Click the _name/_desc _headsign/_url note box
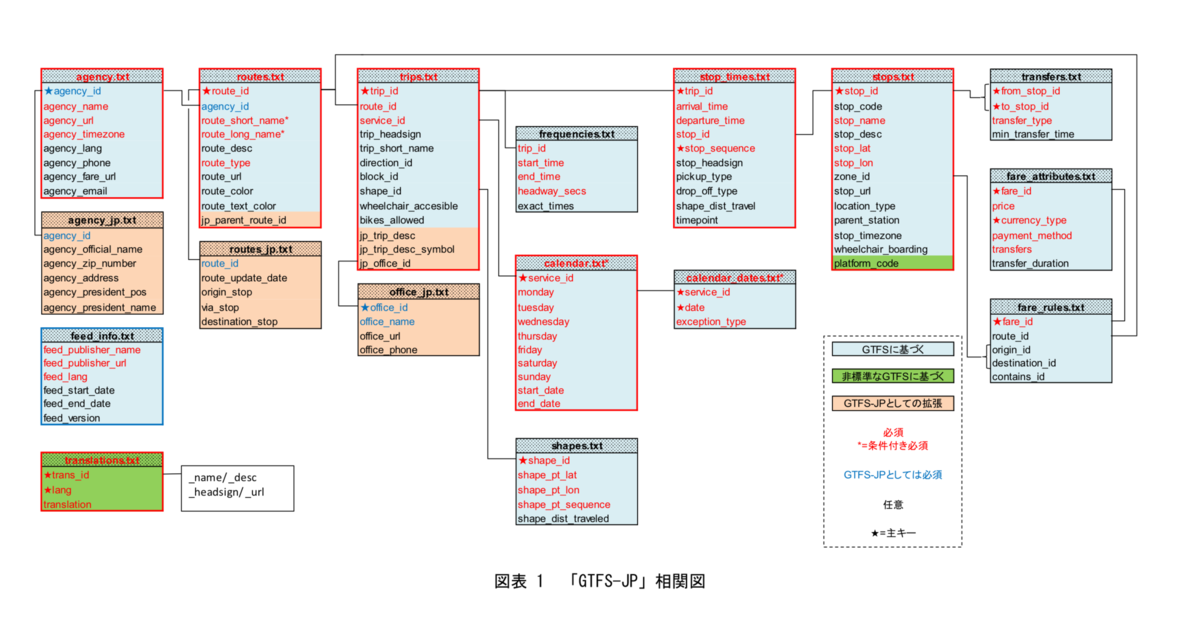The width and height of the screenshot is (1200, 617). [238, 487]
